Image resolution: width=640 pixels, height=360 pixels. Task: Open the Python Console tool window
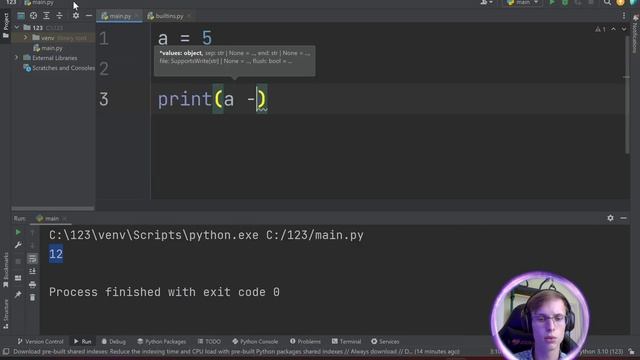pos(255,342)
